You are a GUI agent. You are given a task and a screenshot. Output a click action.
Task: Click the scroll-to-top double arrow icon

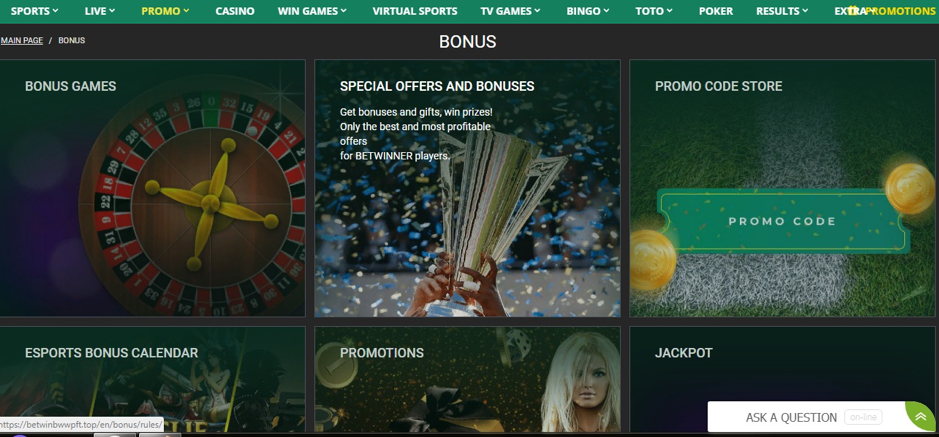pyautogui.click(x=921, y=417)
